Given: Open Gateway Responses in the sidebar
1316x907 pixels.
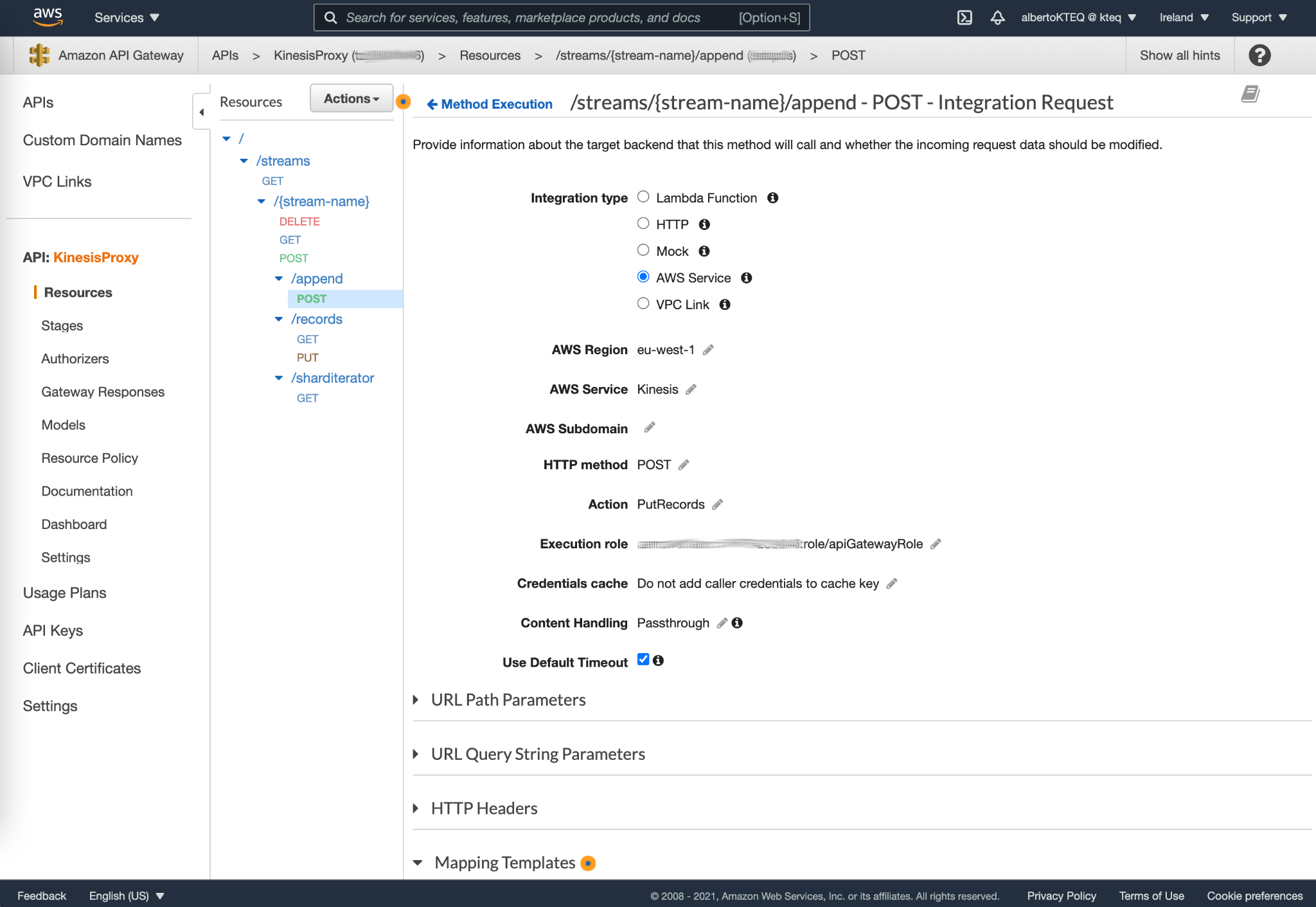Looking at the screenshot, I should [x=103, y=392].
